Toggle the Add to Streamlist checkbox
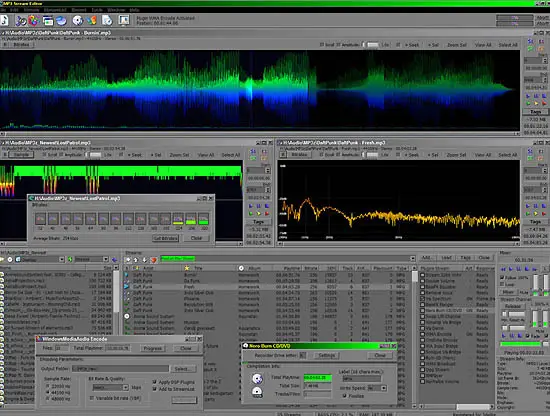 click(x=154, y=389)
